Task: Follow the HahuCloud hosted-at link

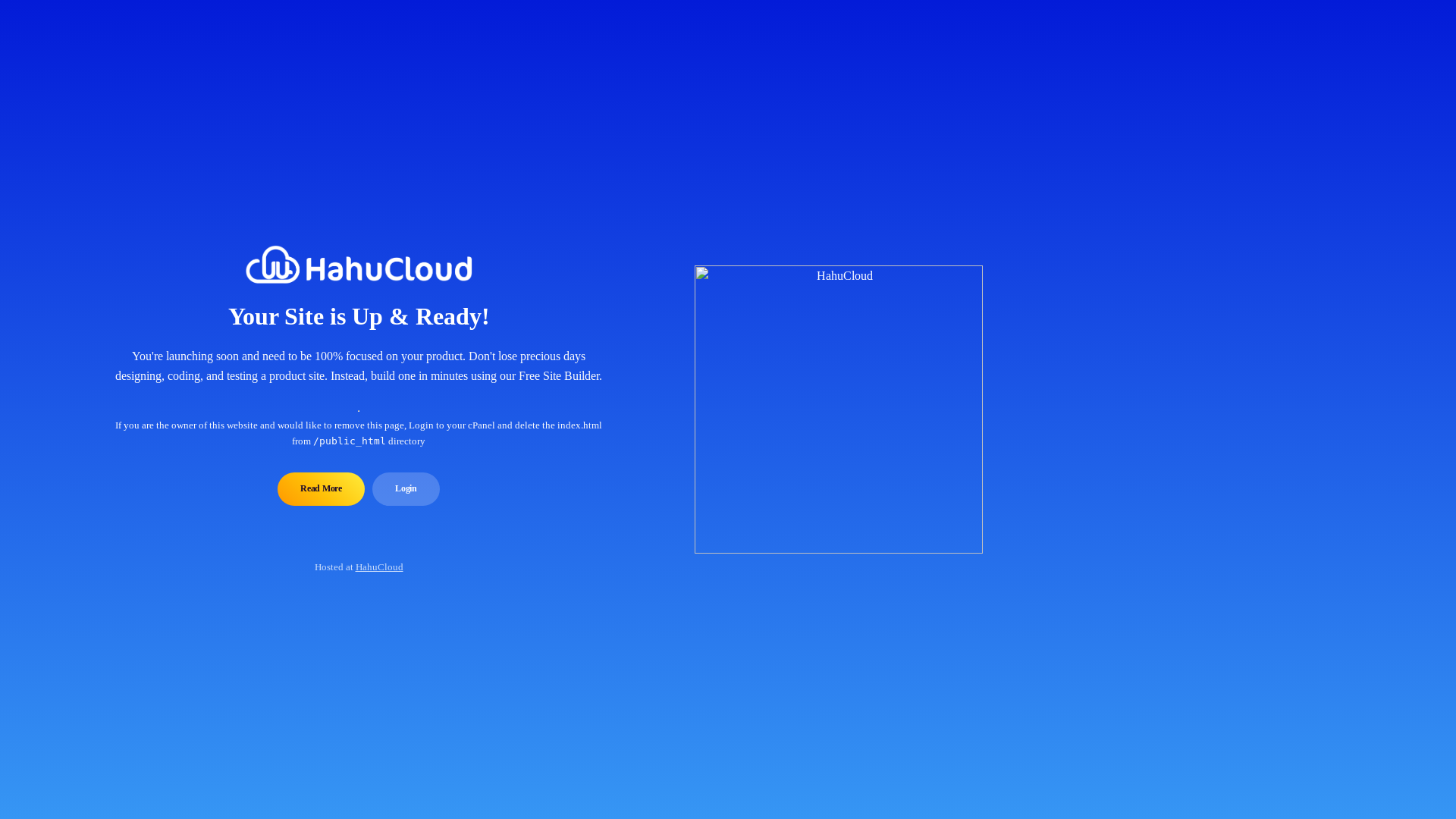Action: click(379, 567)
